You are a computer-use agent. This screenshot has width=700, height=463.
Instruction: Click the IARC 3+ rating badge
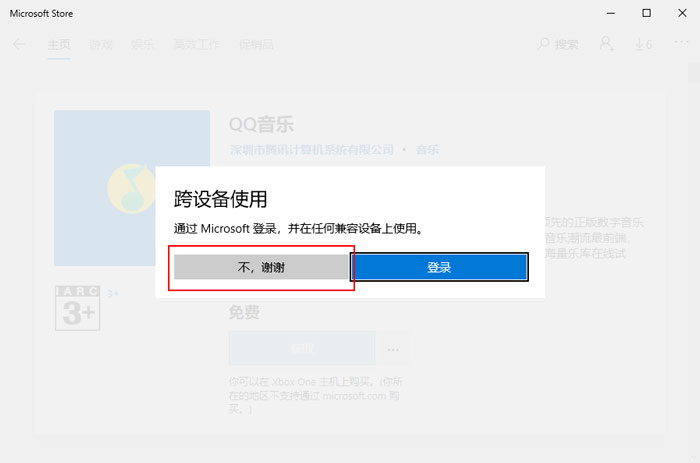pyautogui.click(x=78, y=308)
